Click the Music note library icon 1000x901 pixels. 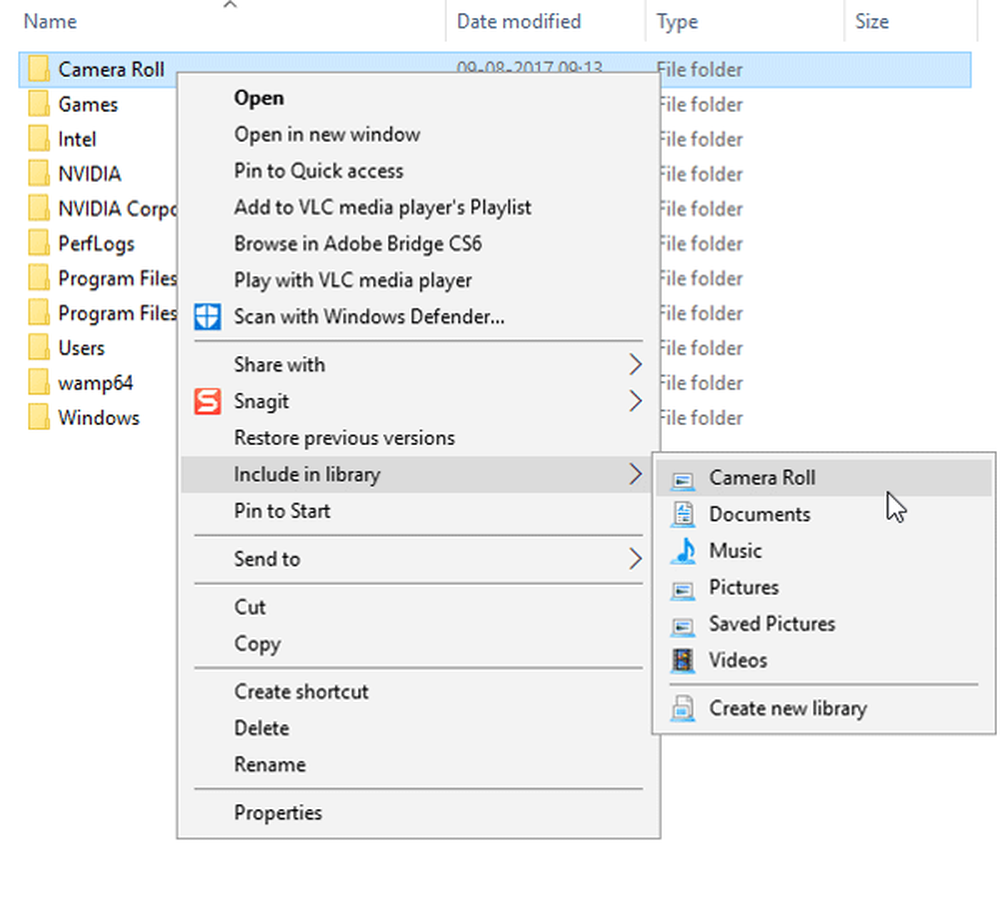tap(684, 551)
